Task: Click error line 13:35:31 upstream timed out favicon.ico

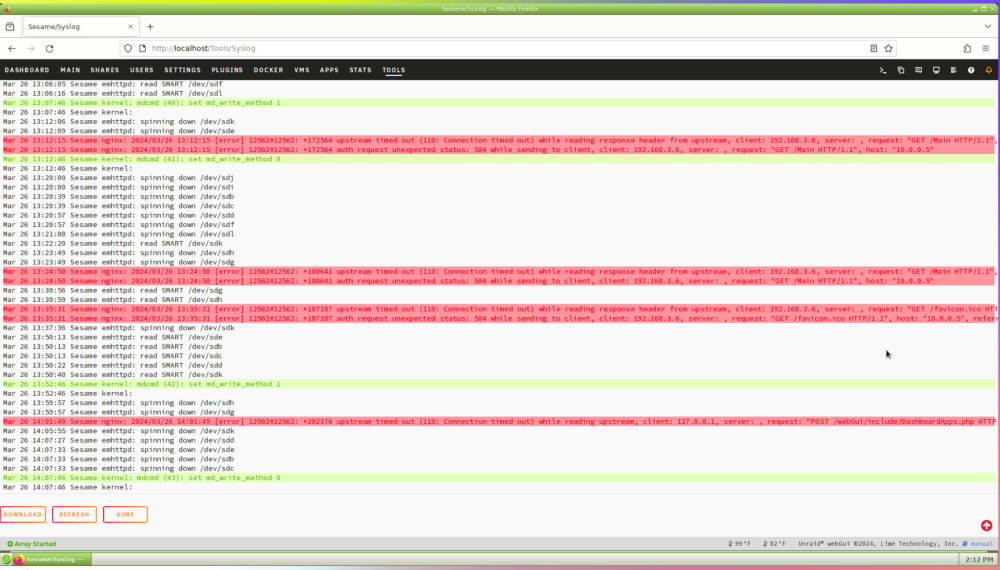Action: [497, 309]
